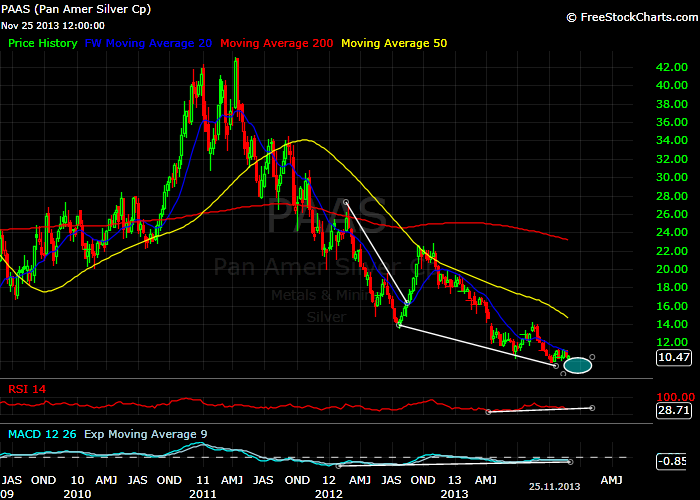
Task: Select the Price History legend label
Action: 43,43
